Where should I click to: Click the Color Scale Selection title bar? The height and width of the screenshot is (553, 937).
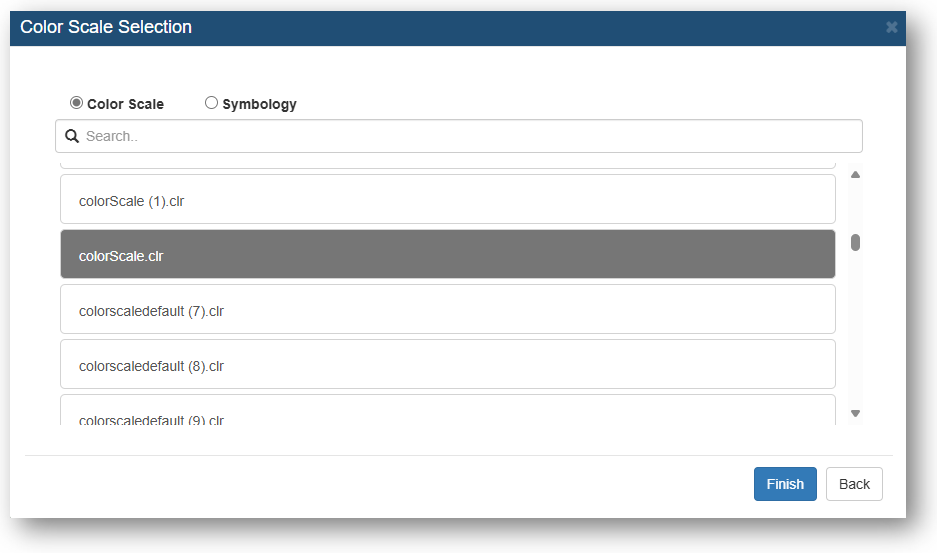coord(458,28)
